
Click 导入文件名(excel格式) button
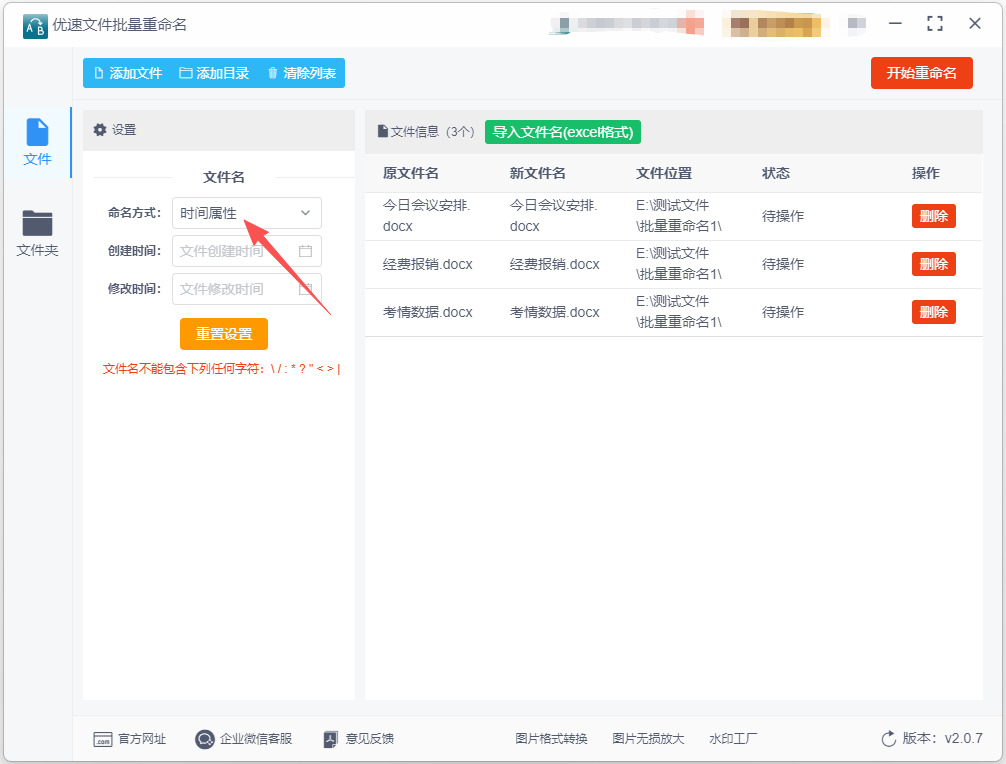pyautogui.click(x=563, y=132)
